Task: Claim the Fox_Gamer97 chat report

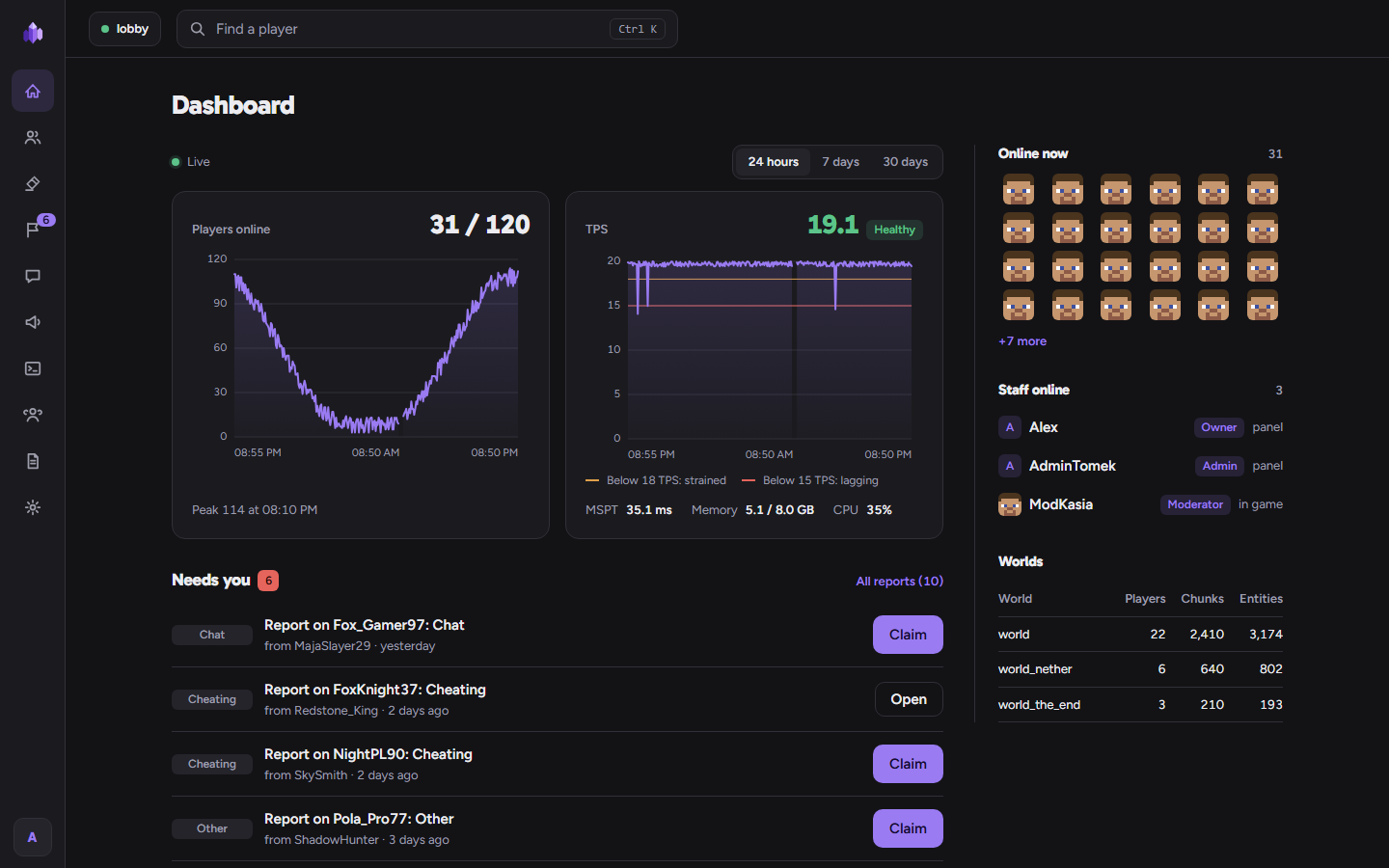Action: coord(908,635)
